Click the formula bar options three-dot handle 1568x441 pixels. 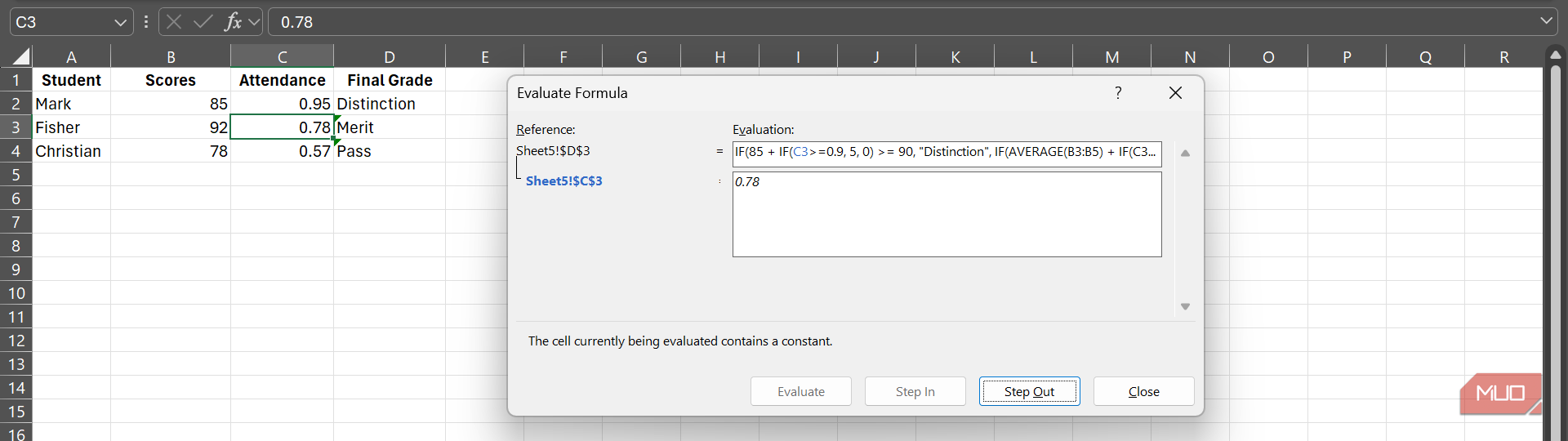point(146,22)
